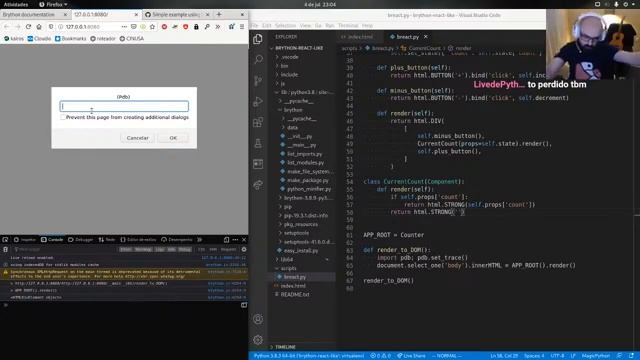
Task: Click Live Share in the status bar
Action: 411,356
